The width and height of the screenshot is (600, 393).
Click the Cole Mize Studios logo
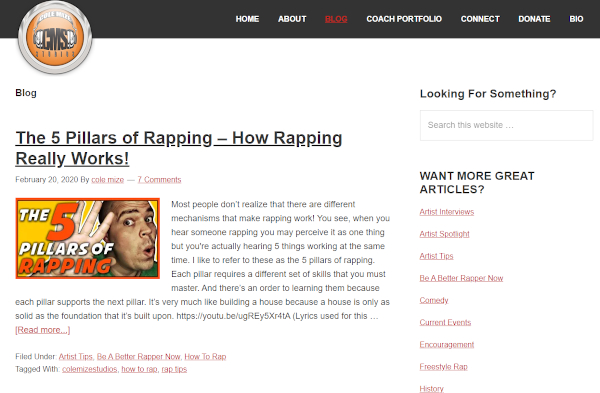click(x=55, y=38)
